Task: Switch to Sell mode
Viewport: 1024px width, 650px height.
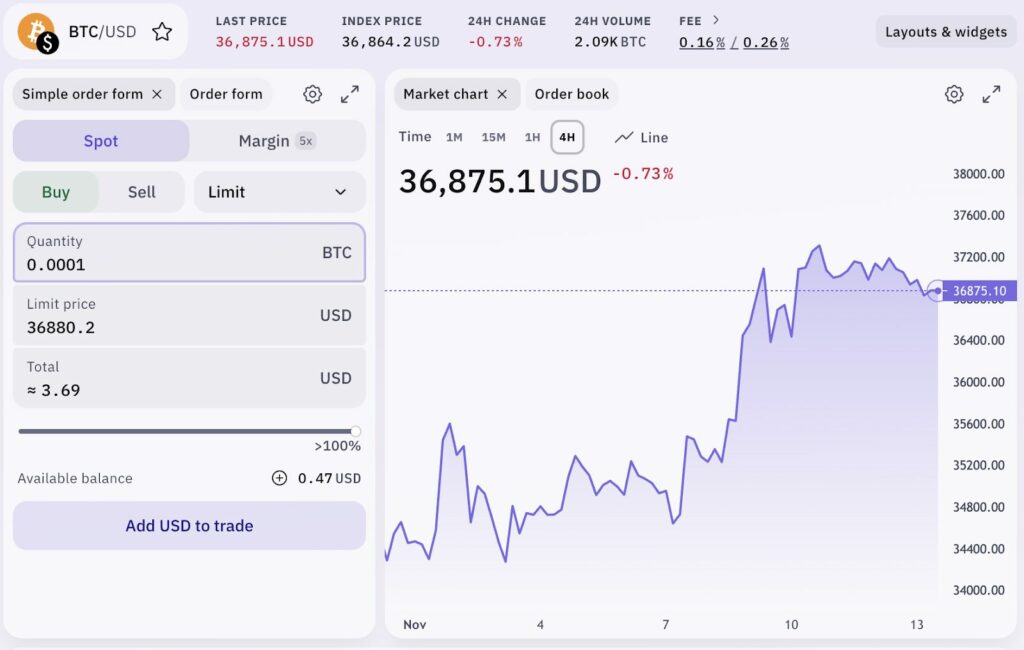Action: click(141, 192)
